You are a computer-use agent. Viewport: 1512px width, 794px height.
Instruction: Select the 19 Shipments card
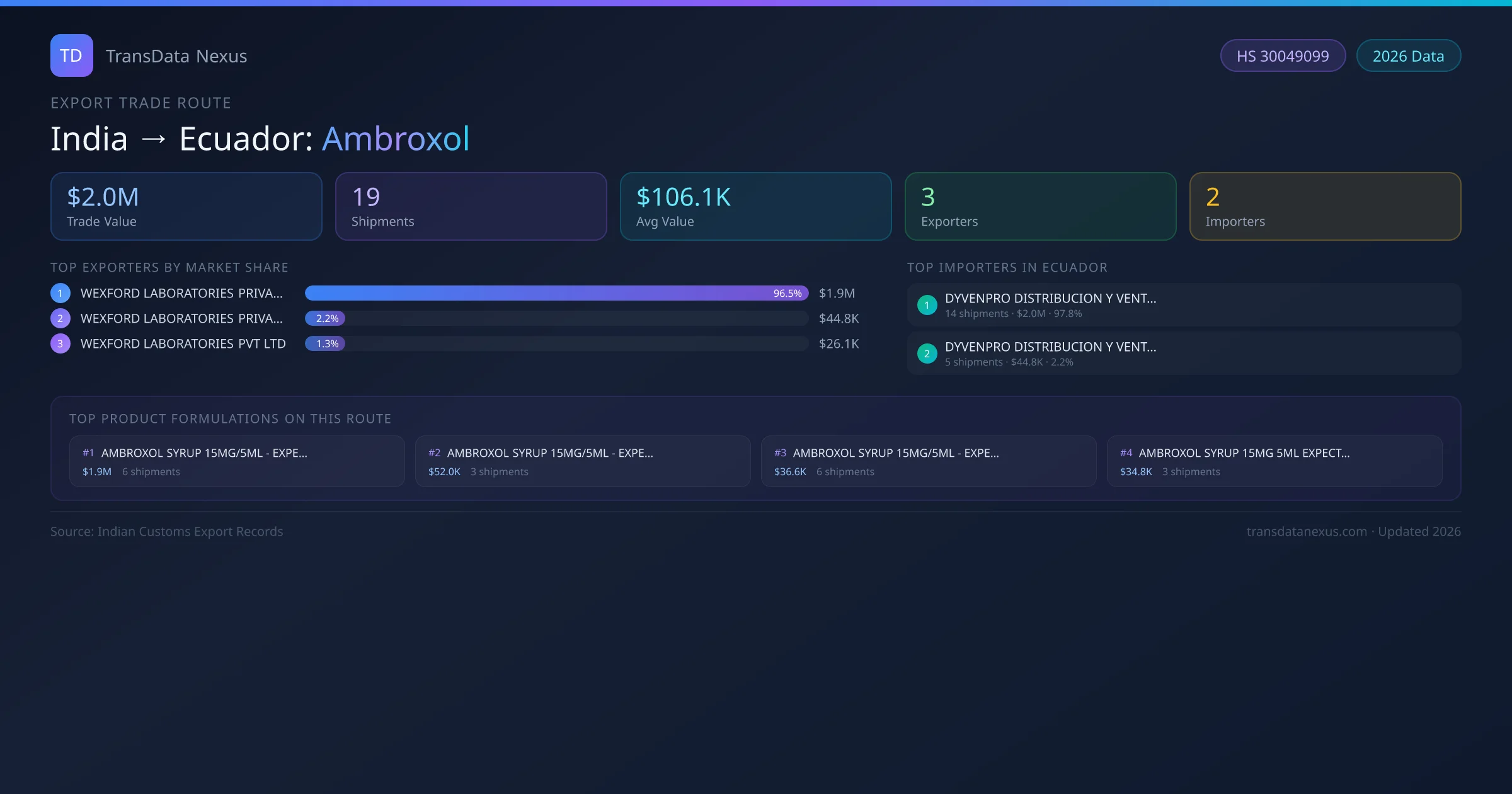(471, 206)
